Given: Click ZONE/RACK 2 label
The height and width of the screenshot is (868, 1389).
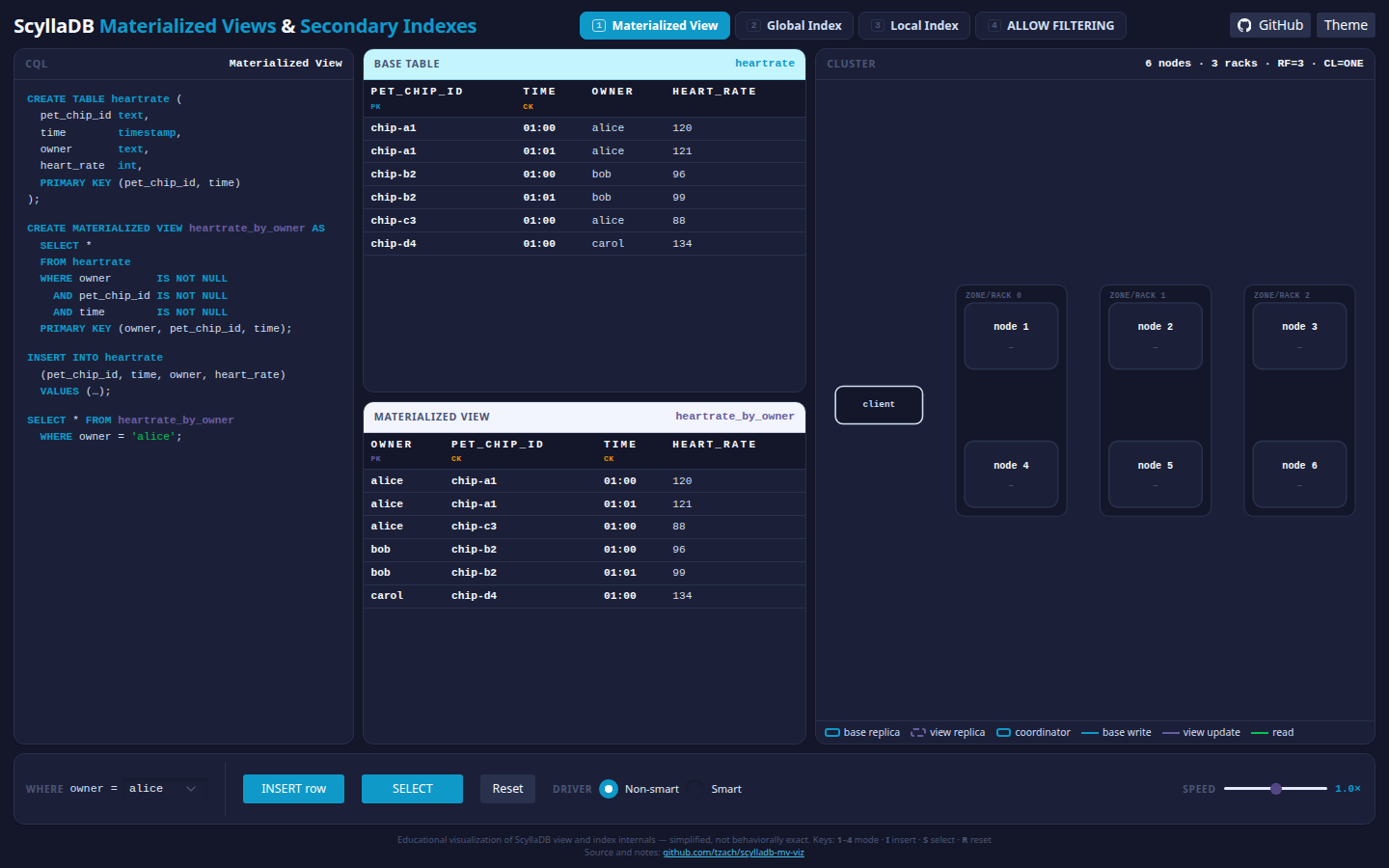Looking at the screenshot, I should 1282,295.
